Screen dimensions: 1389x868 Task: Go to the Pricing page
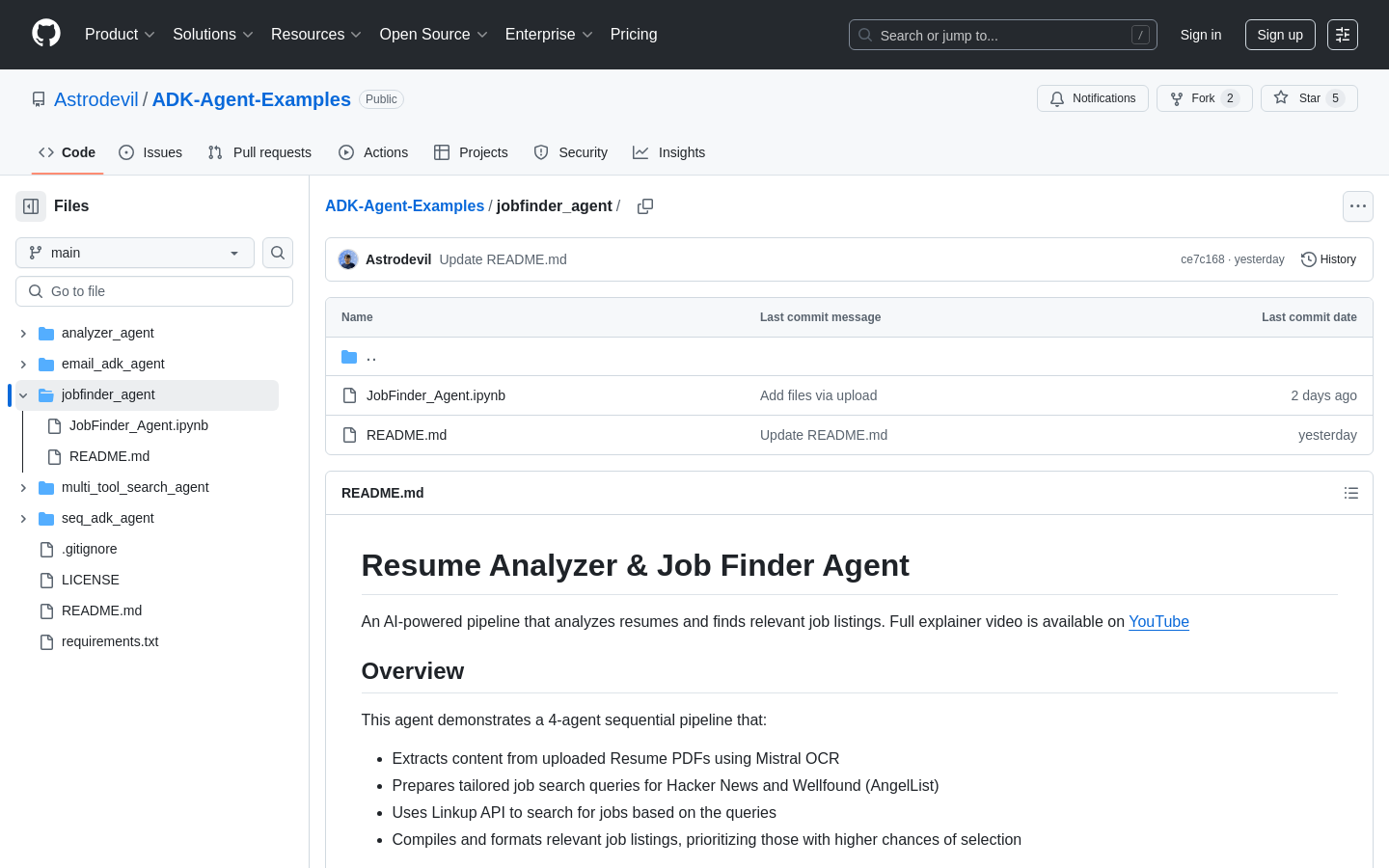pos(634,35)
